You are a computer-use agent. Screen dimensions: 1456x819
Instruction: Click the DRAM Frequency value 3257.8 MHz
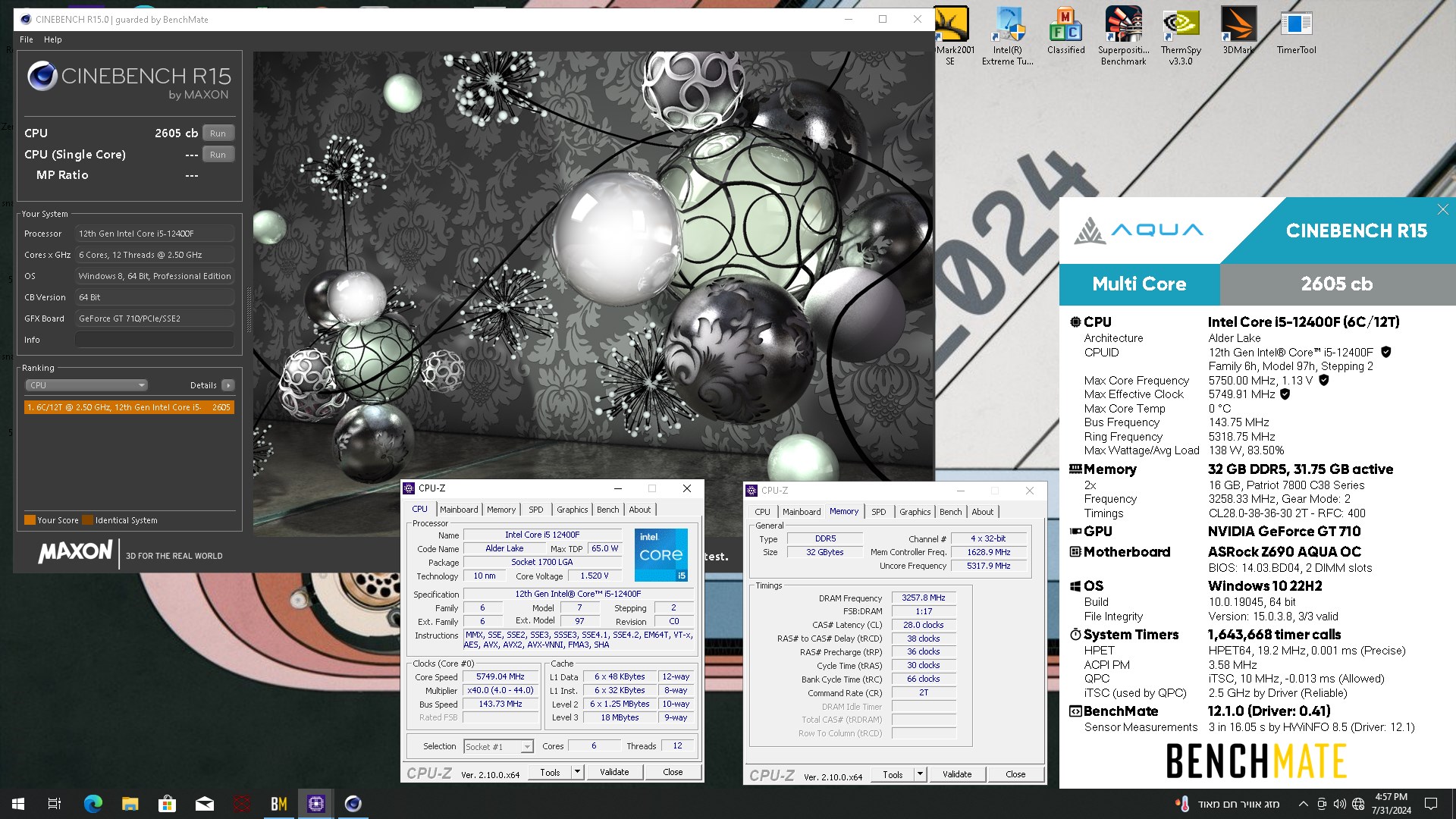click(x=924, y=598)
